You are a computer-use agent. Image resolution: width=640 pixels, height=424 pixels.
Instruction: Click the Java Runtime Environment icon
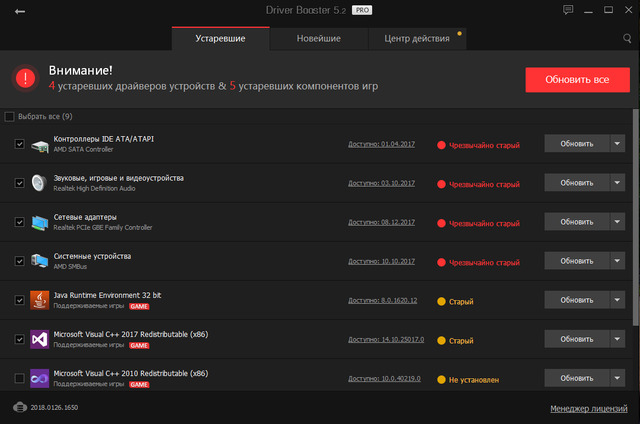pyautogui.click(x=39, y=300)
